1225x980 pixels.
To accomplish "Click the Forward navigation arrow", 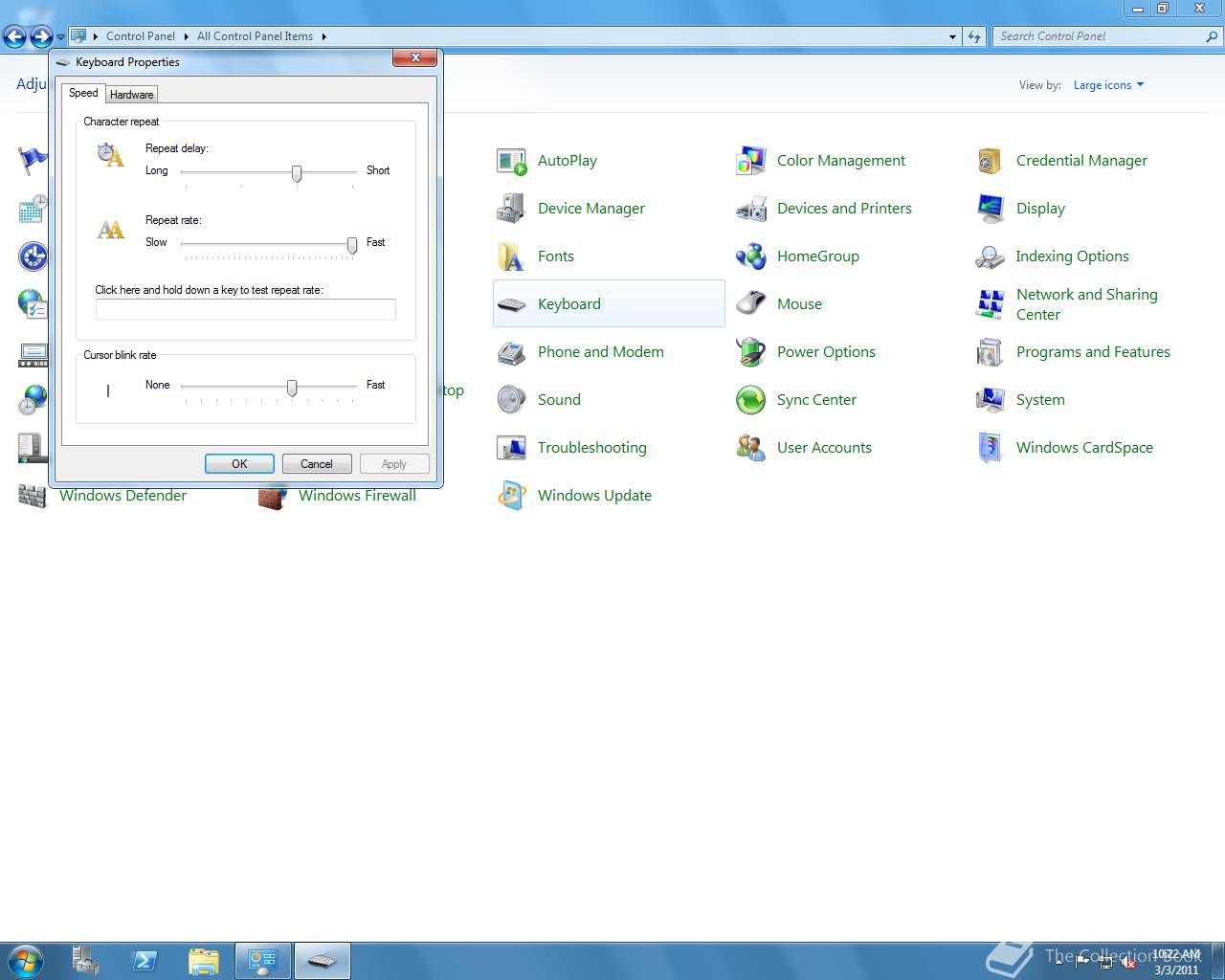I will click(x=41, y=36).
